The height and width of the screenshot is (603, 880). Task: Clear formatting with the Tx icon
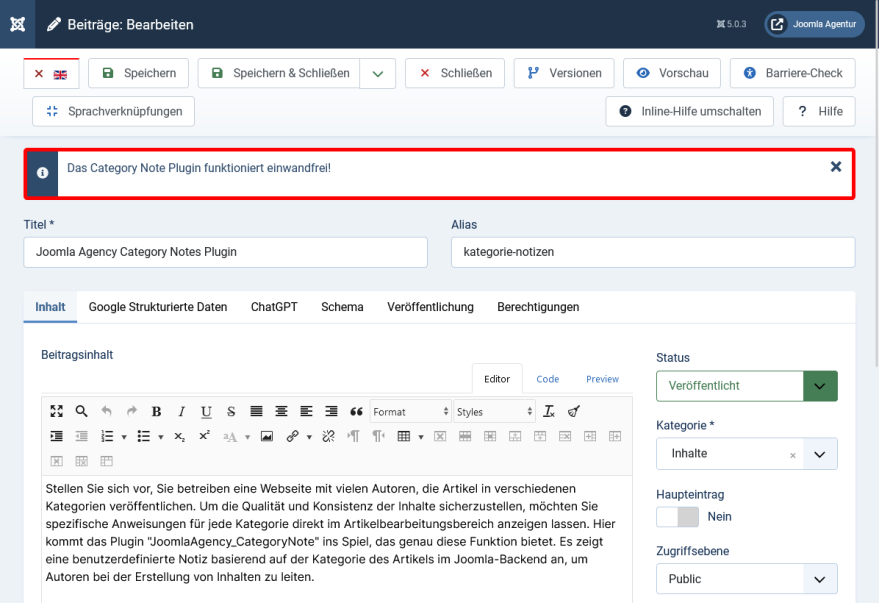point(549,411)
